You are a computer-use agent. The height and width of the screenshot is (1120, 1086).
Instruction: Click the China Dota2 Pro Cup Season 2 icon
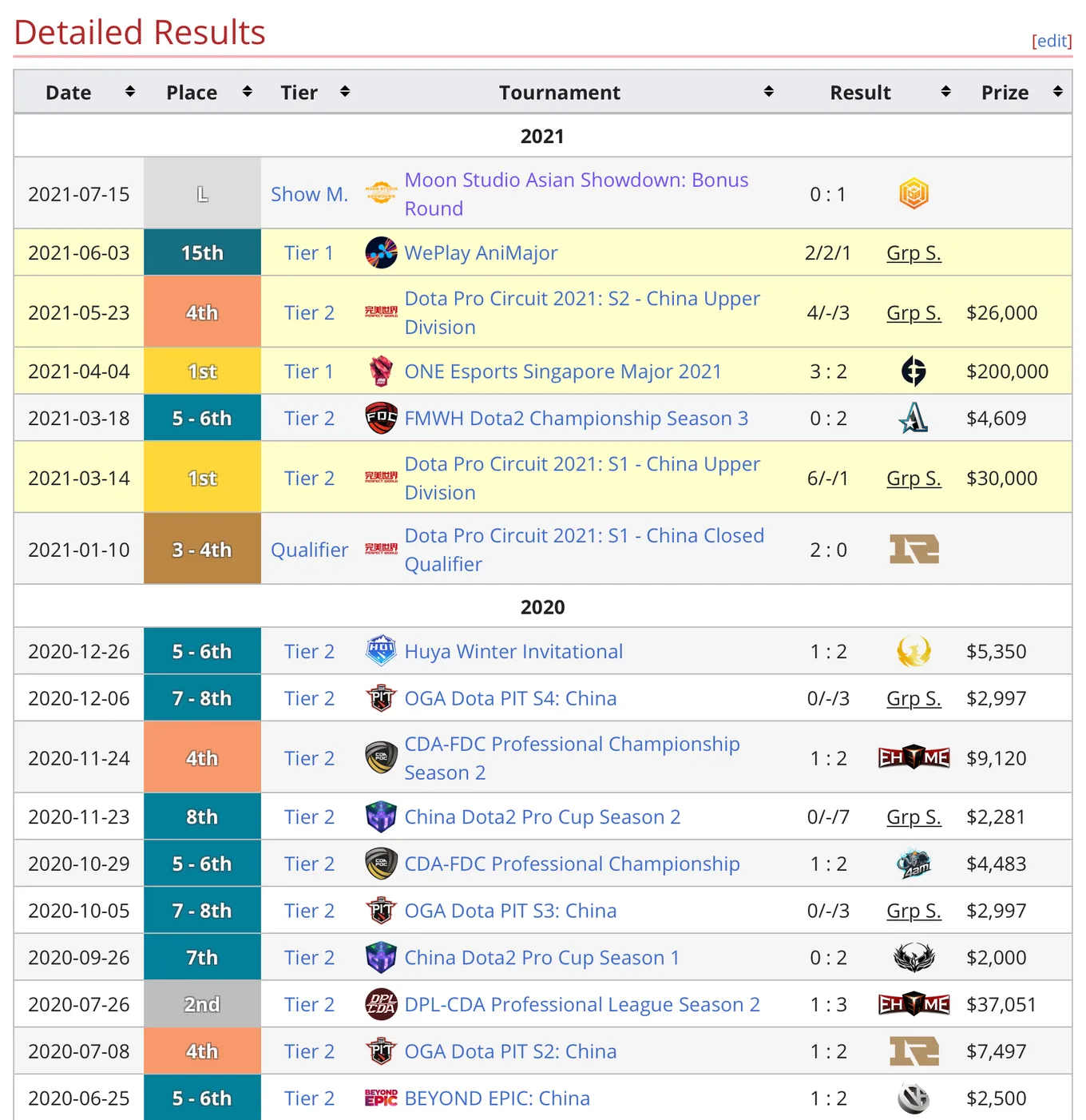381,816
